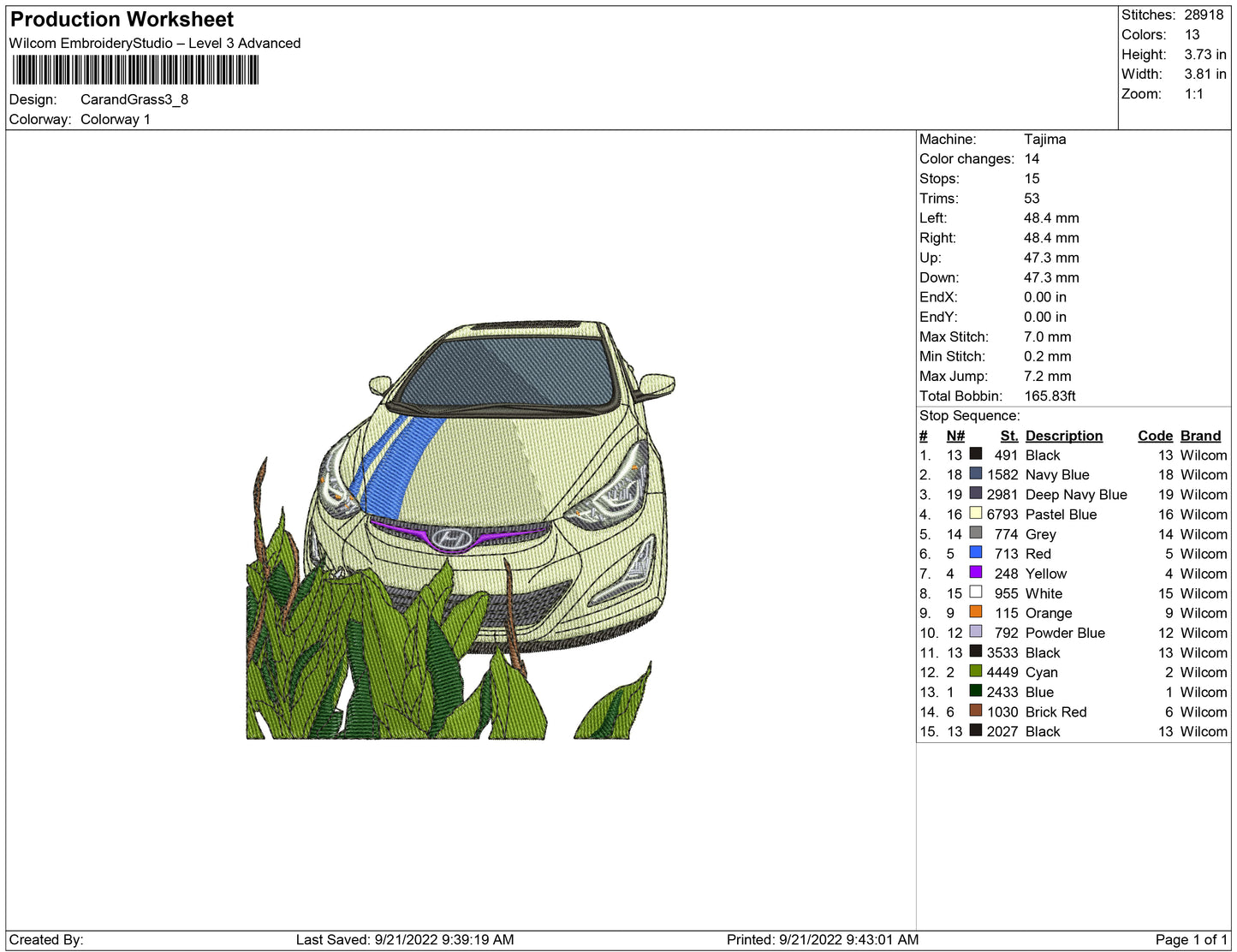
Task: Click the N# column header
Action: (x=955, y=436)
